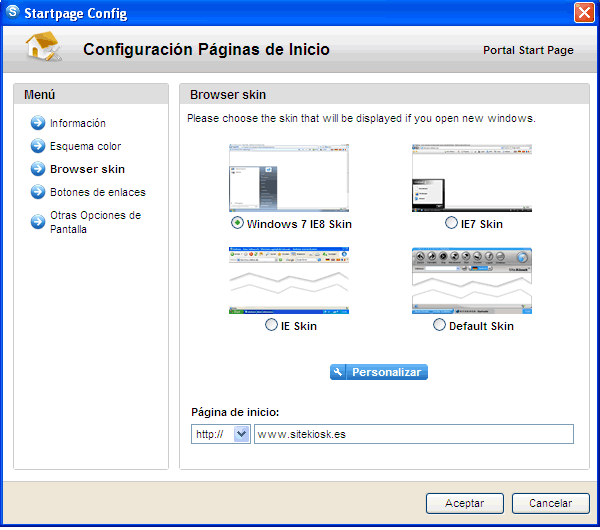This screenshot has width=600, height=530.
Task: Click the arrow icon beside Botones de enlaces
Action: click(x=38, y=192)
